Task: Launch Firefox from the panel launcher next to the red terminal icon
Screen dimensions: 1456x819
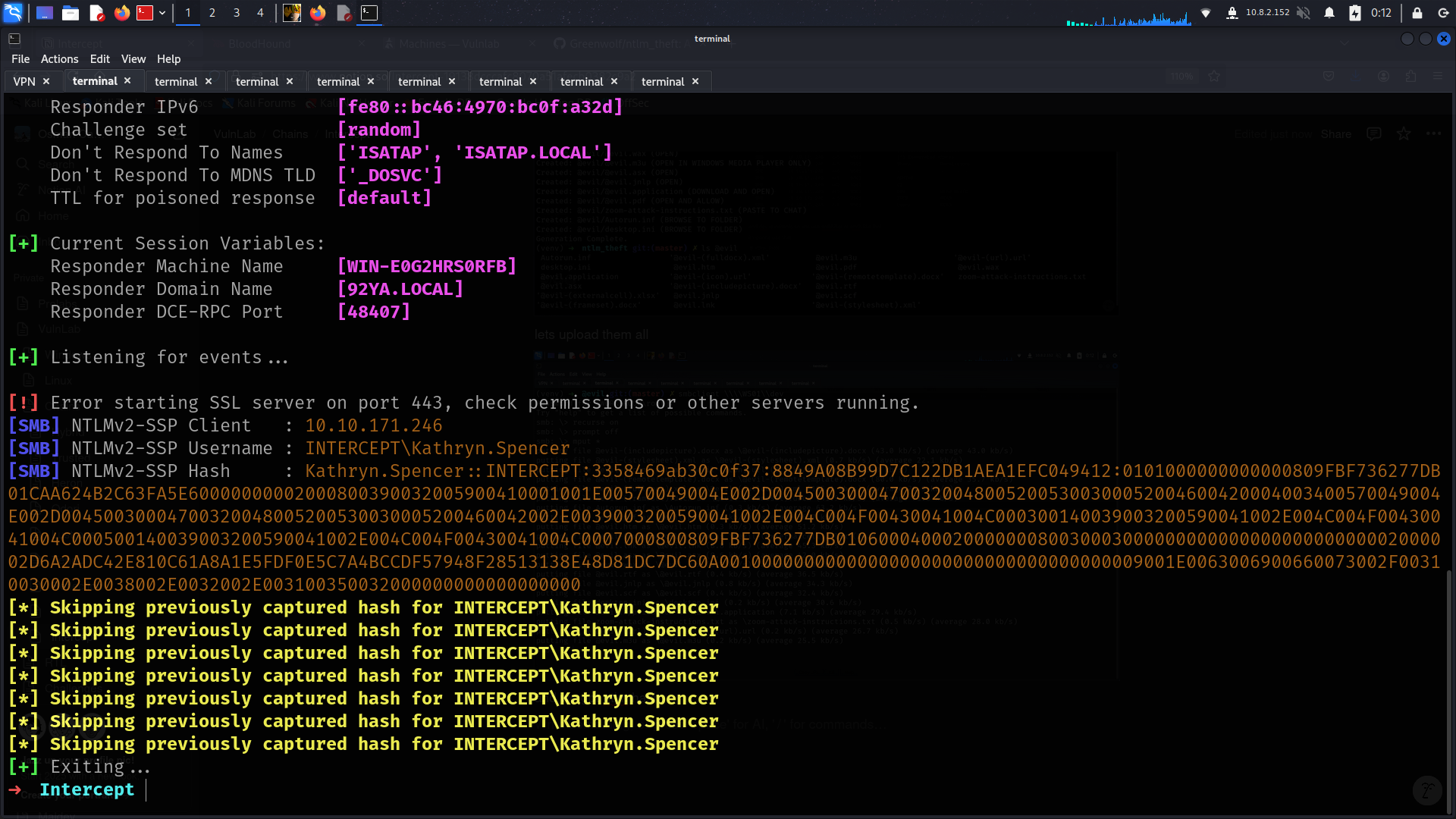Action: 121,13
